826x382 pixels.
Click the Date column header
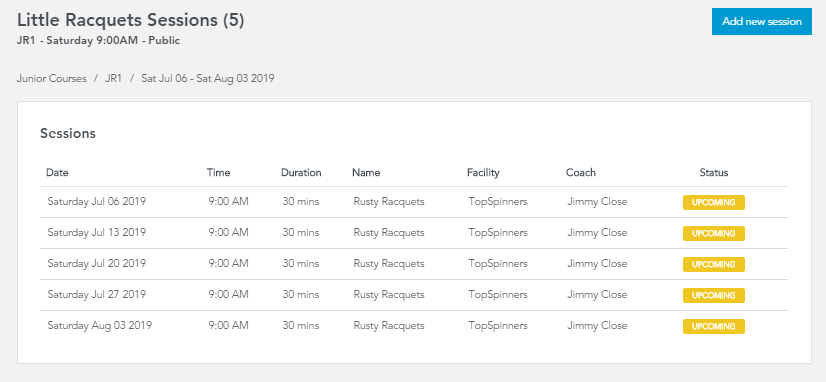pos(57,172)
